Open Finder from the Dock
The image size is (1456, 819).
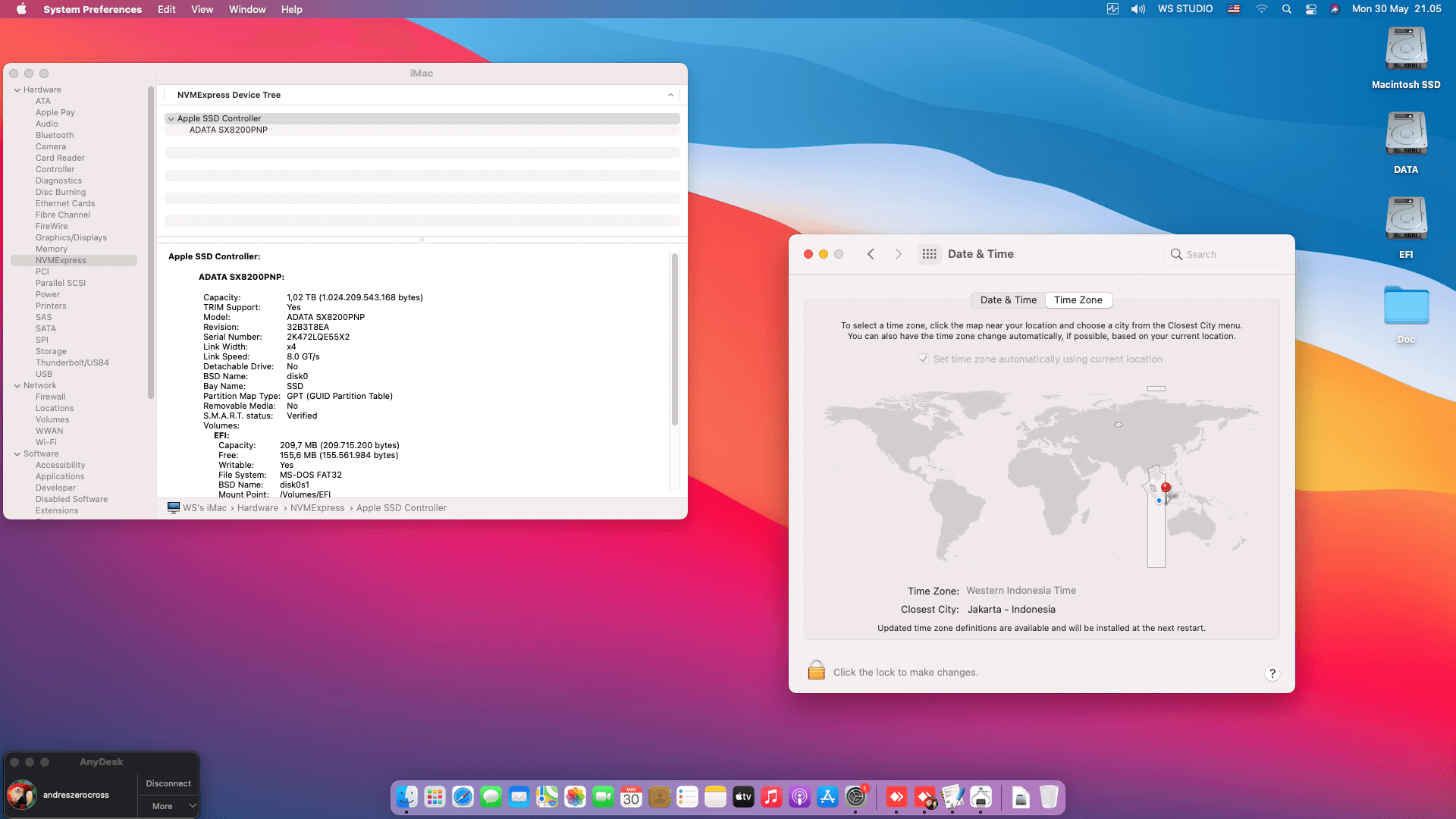tap(407, 797)
